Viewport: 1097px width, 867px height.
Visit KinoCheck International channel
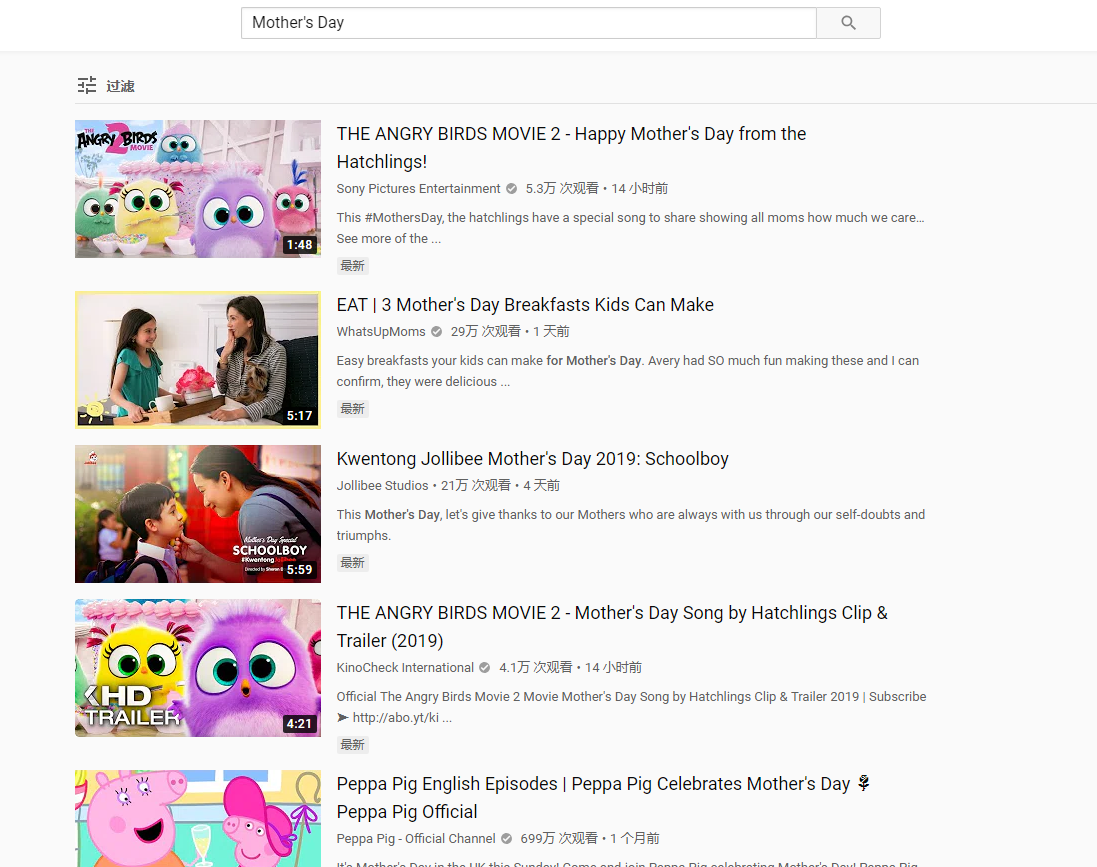pyautogui.click(x=405, y=668)
